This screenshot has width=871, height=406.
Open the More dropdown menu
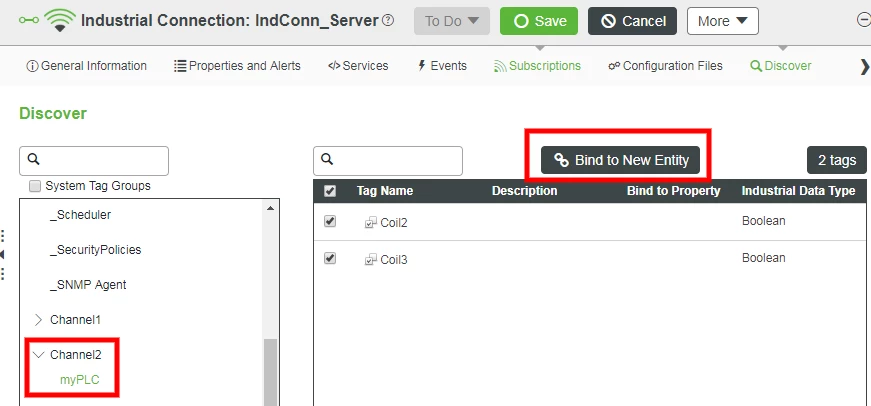point(723,21)
